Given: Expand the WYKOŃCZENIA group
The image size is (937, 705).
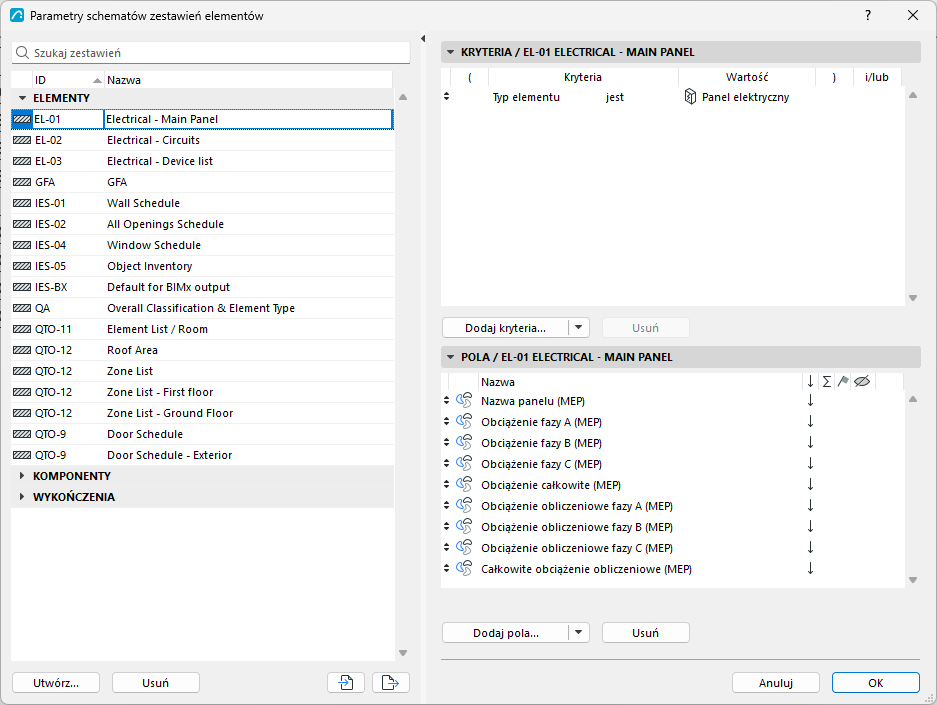Looking at the screenshot, I should (22, 496).
